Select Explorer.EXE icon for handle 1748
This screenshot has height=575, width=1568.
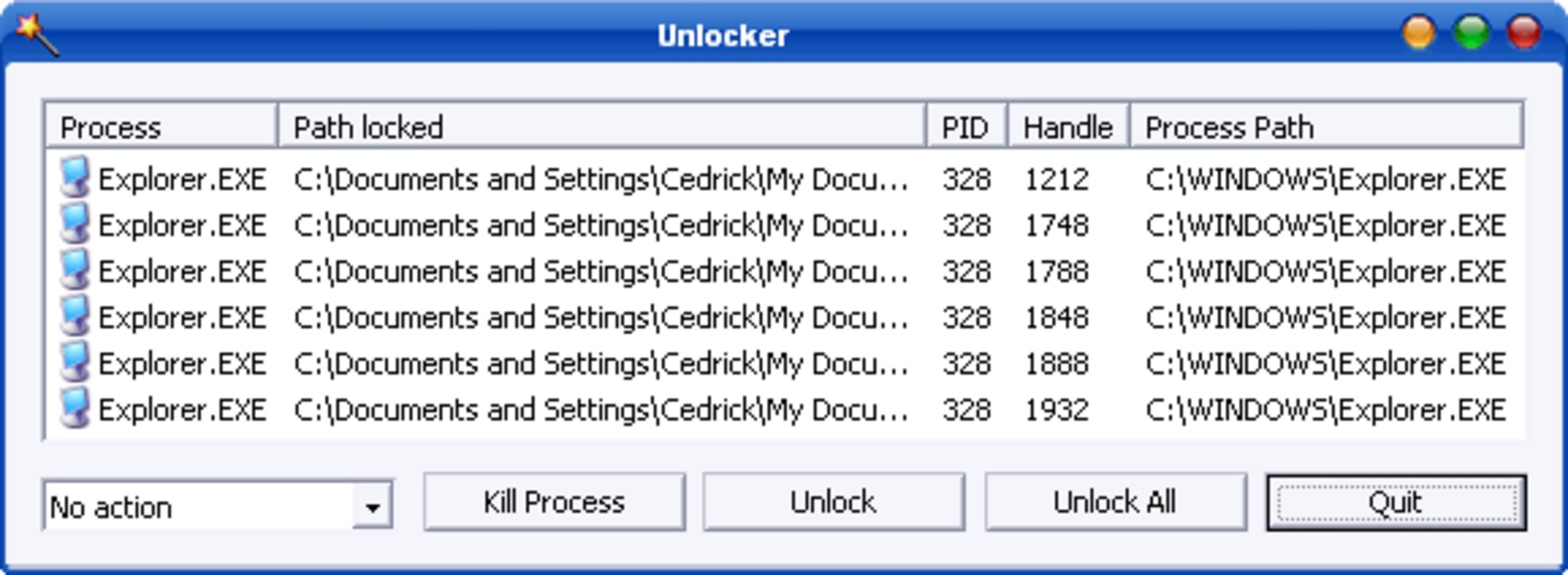(75, 224)
